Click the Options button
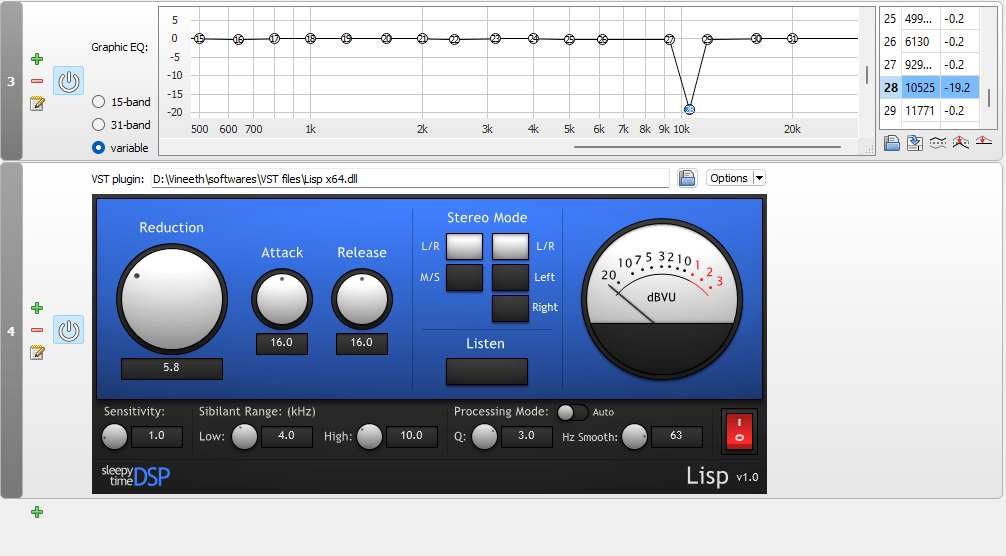 point(729,178)
